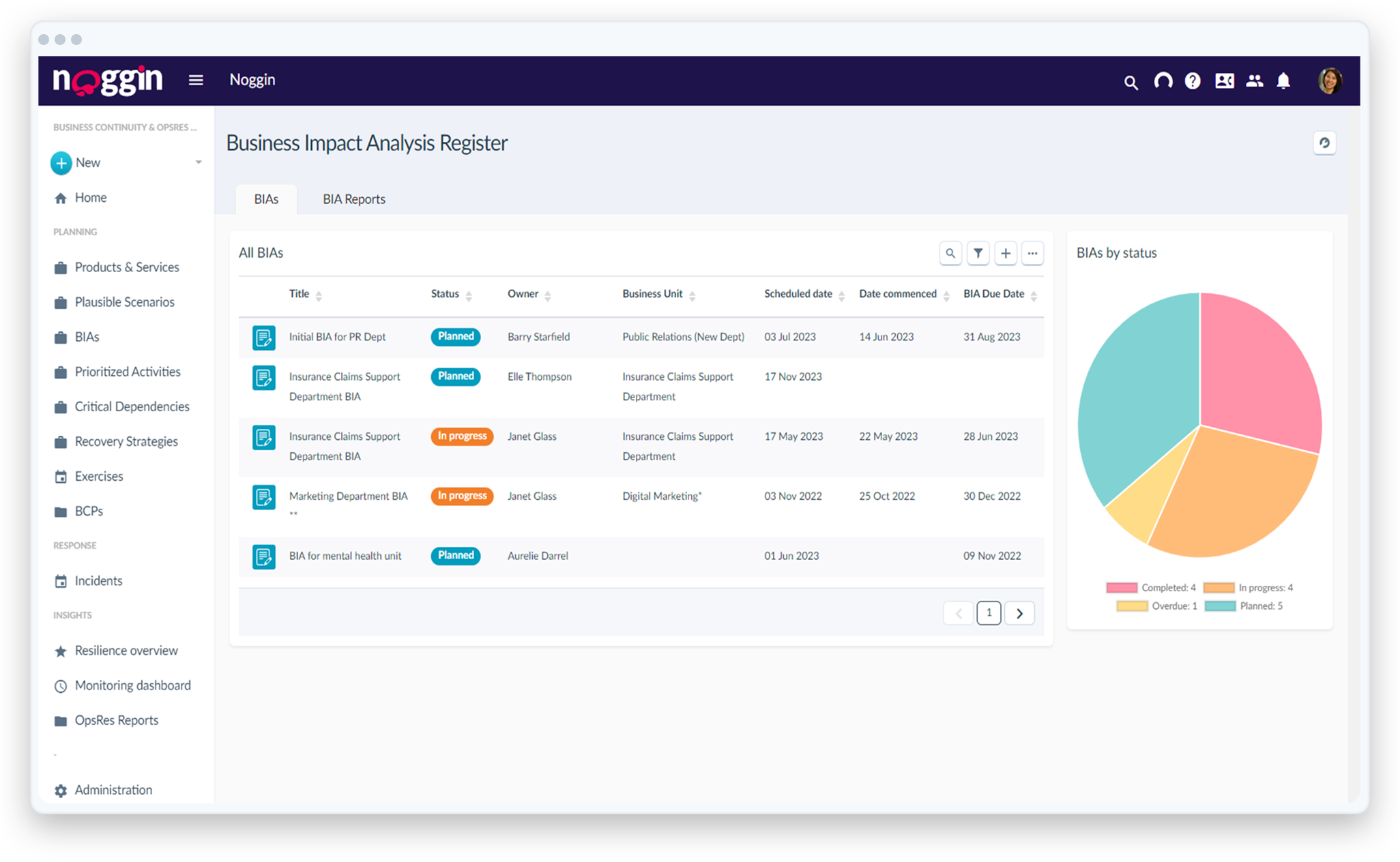Open the ellipsis more-options menu
Viewport: 1400px width, 862px height.
(1033, 253)
